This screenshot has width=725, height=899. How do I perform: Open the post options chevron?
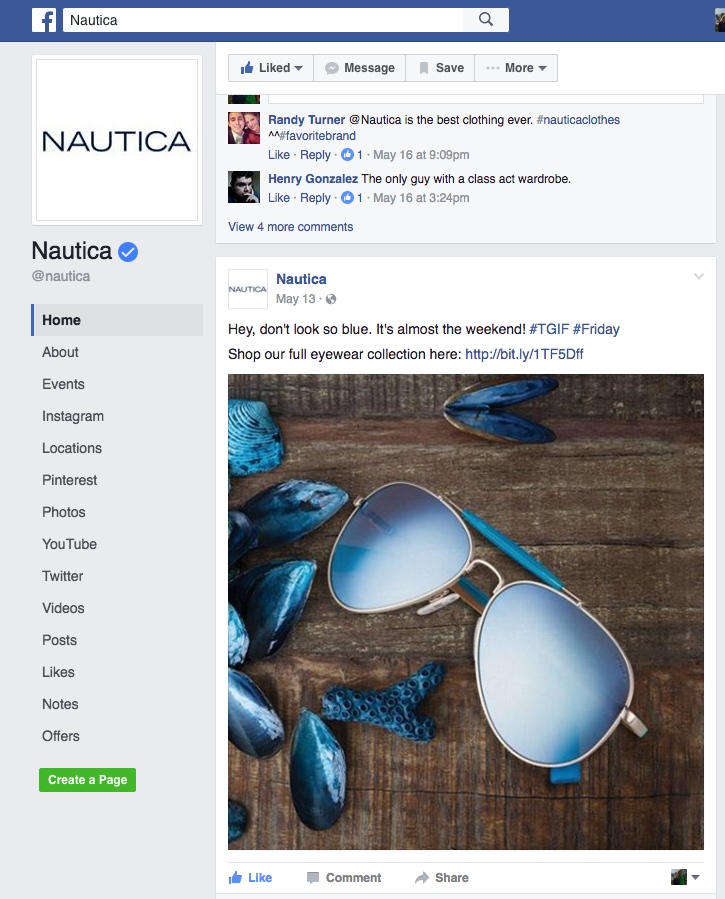(699, 276)
